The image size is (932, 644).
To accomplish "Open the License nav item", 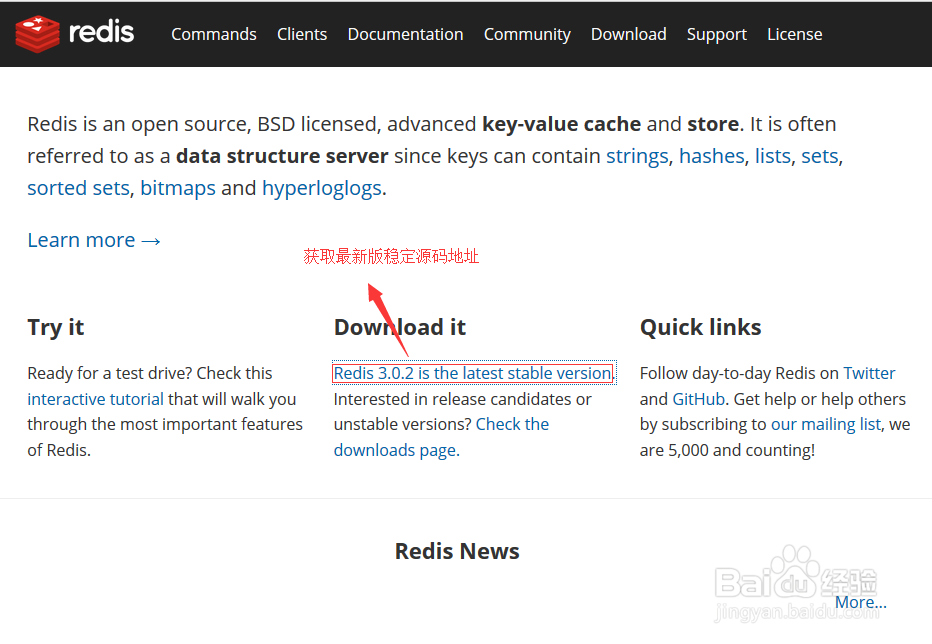I will (x=795, y=34).
